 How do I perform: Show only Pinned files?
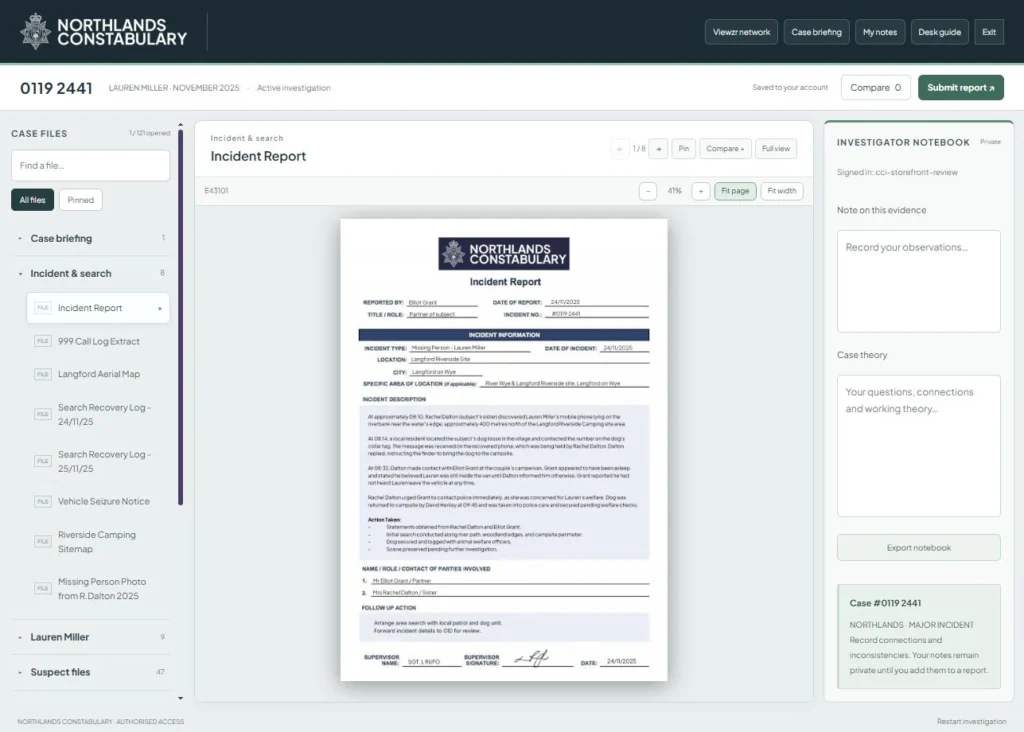(x=80, y=200)
